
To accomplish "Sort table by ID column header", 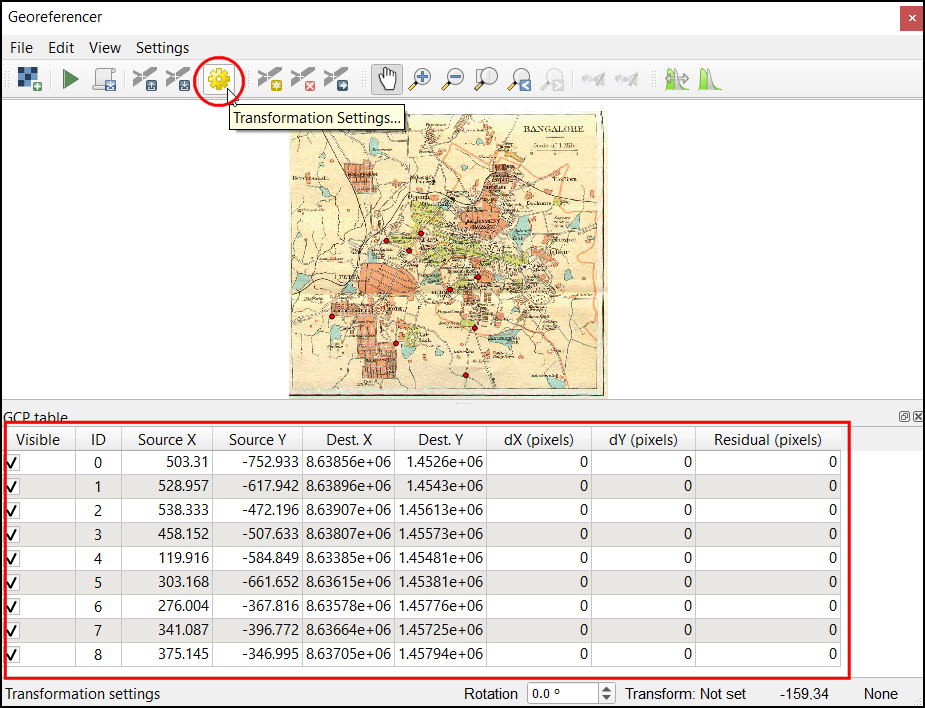I will 99,440.
